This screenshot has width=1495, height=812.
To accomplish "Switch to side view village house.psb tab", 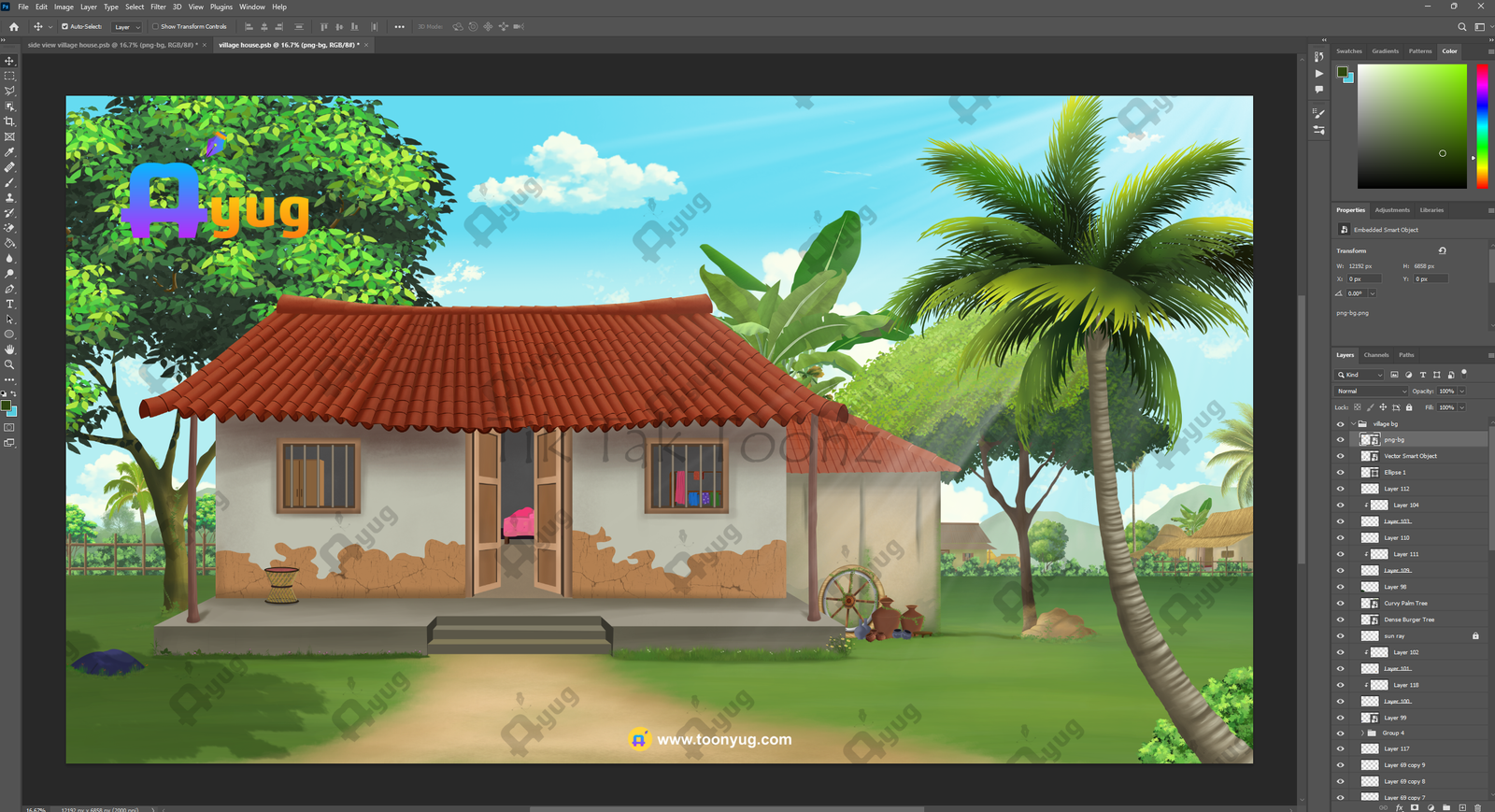I will click(111, 45).
